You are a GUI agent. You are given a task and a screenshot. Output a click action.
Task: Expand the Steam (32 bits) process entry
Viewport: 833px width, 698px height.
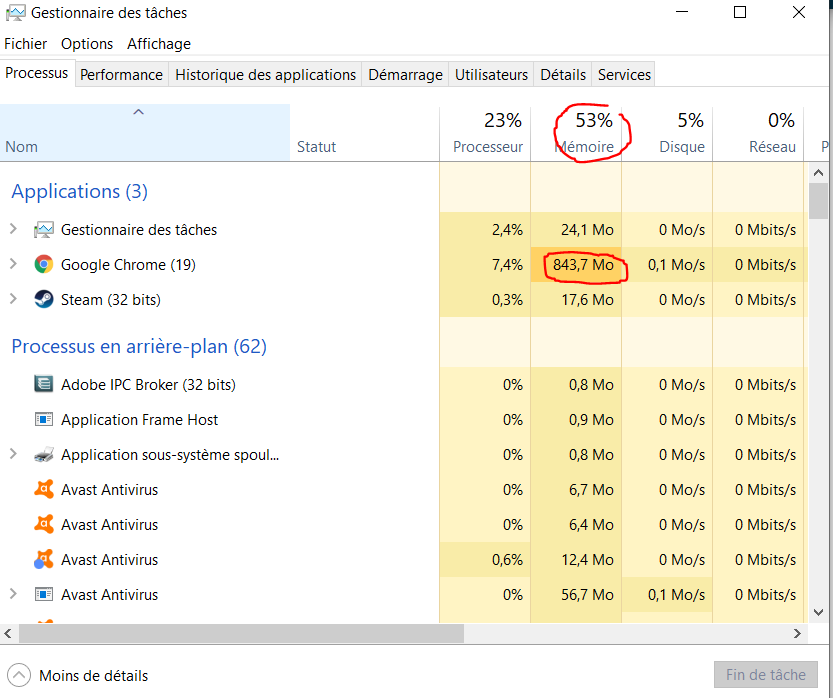tap(13, 300)
